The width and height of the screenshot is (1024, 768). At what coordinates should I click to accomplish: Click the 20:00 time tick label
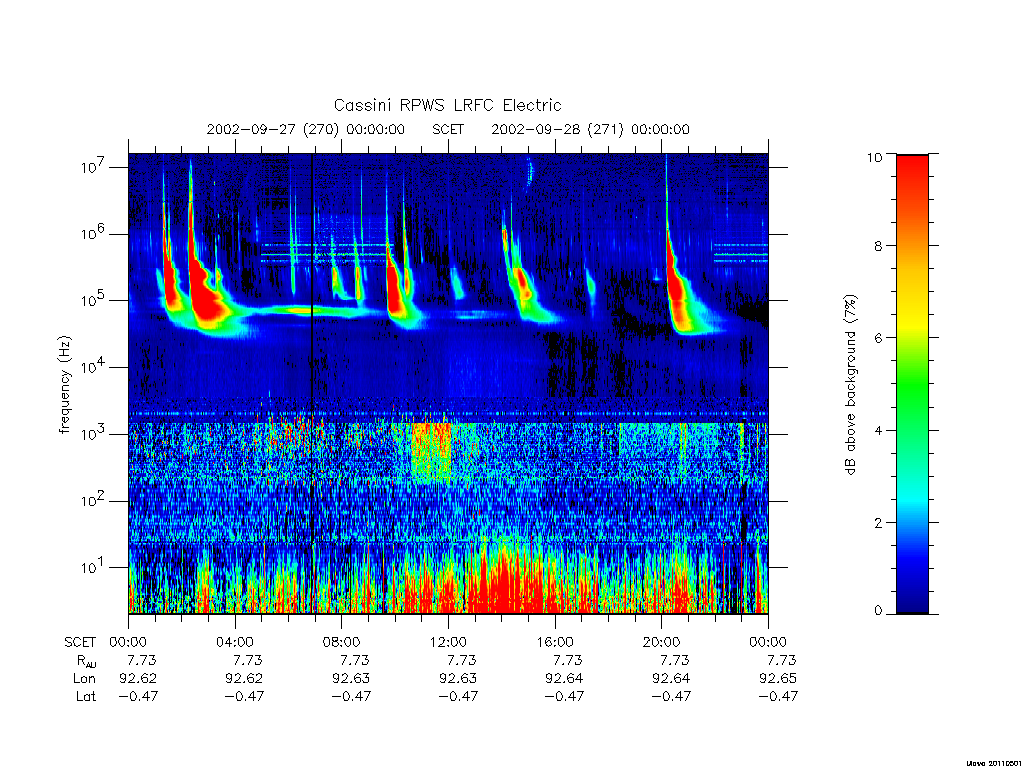662,642
